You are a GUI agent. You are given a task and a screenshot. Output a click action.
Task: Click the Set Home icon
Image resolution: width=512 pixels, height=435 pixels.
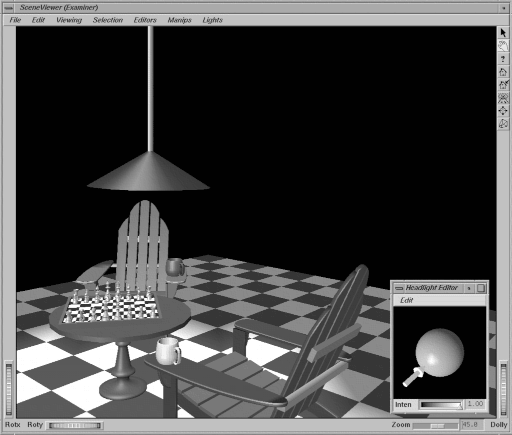[x=503, y=85]
